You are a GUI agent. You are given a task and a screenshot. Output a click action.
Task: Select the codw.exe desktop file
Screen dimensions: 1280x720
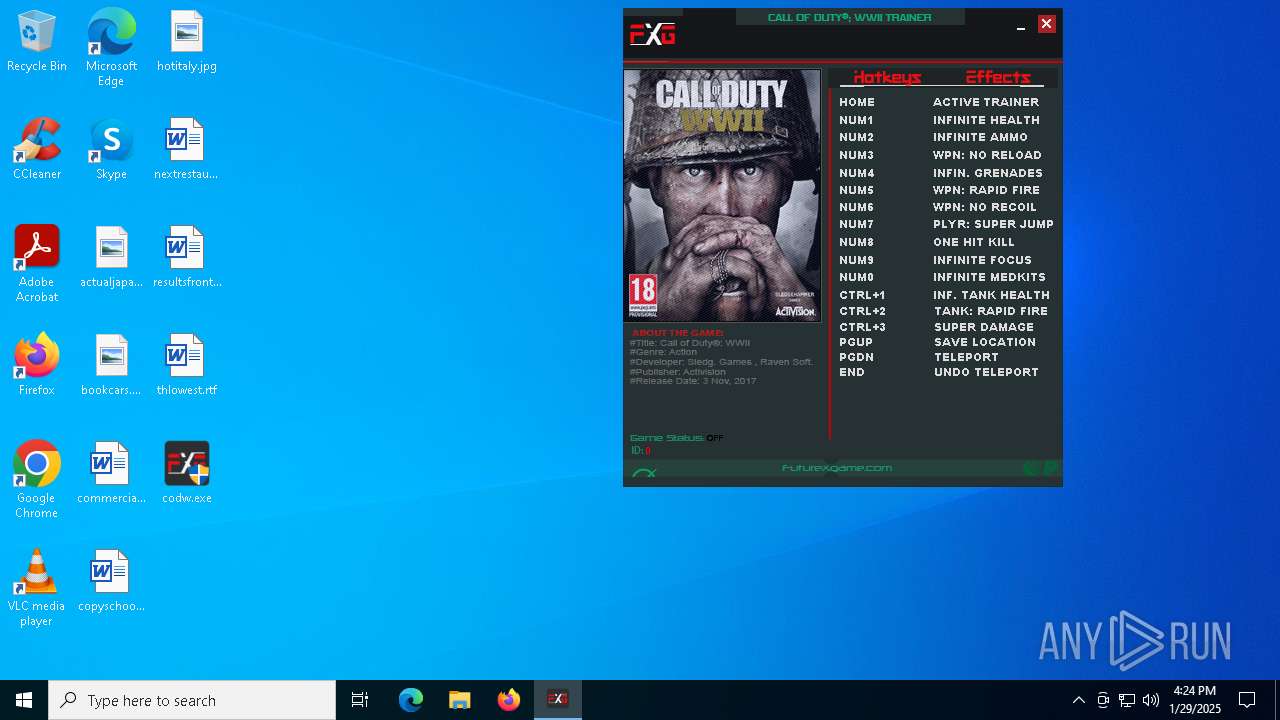187,474
